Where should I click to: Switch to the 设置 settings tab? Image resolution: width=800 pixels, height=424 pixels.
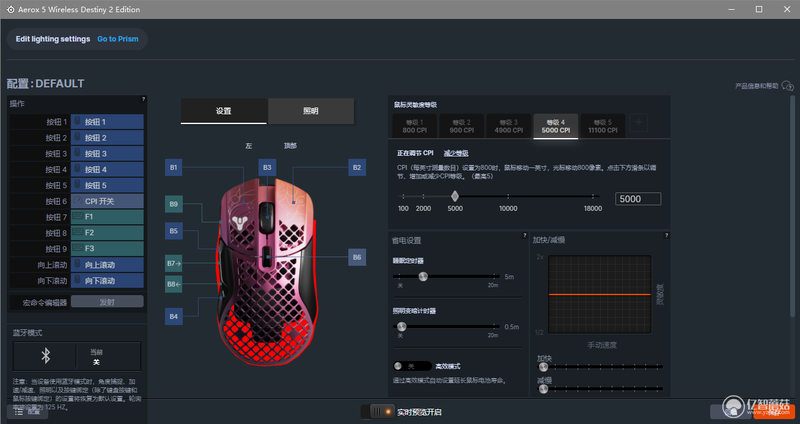pos(223,111)
